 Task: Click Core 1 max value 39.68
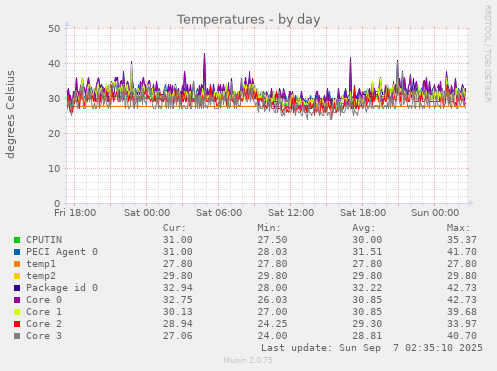point(462,312)
